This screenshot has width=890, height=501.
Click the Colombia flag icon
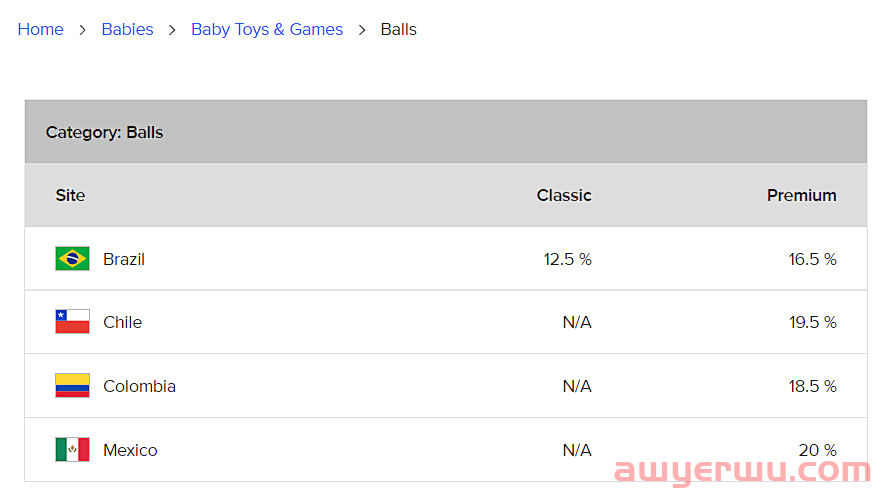click(x=72, y=386)
